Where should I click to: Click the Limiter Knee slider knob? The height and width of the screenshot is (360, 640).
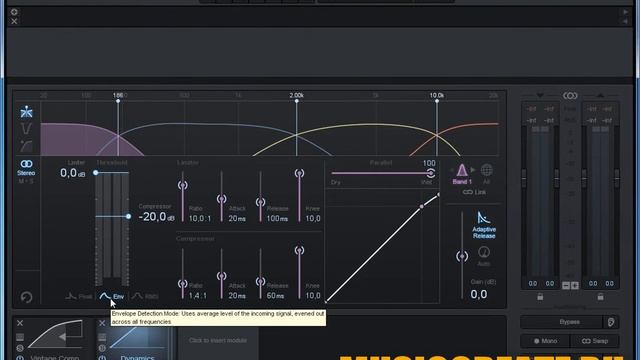[x=299, y=173]
